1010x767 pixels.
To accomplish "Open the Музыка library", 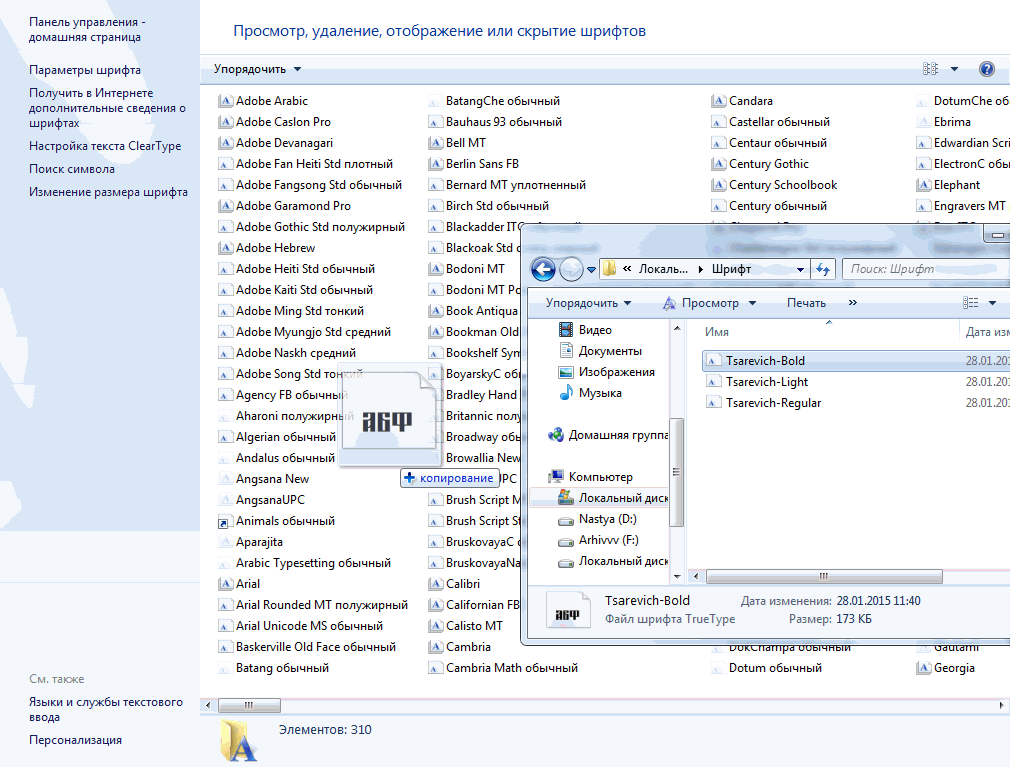I will click(590, 393).
